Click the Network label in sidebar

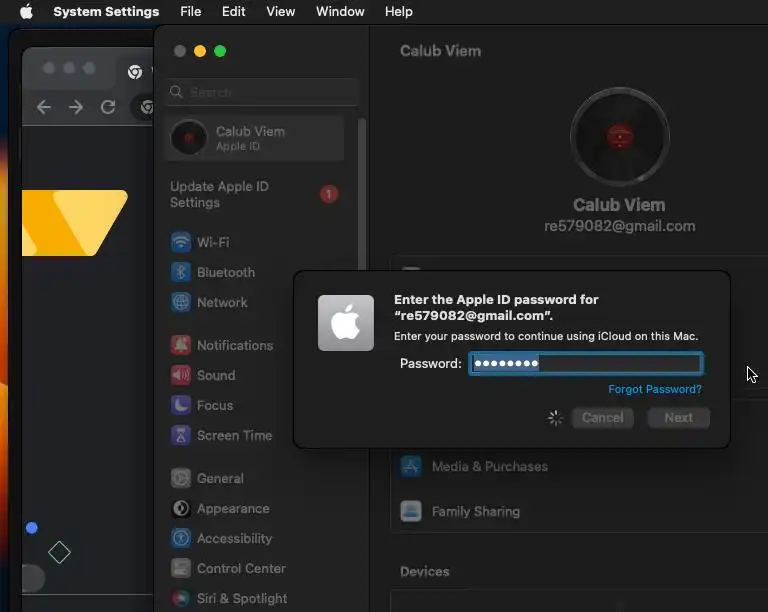[x=222, y=303]
